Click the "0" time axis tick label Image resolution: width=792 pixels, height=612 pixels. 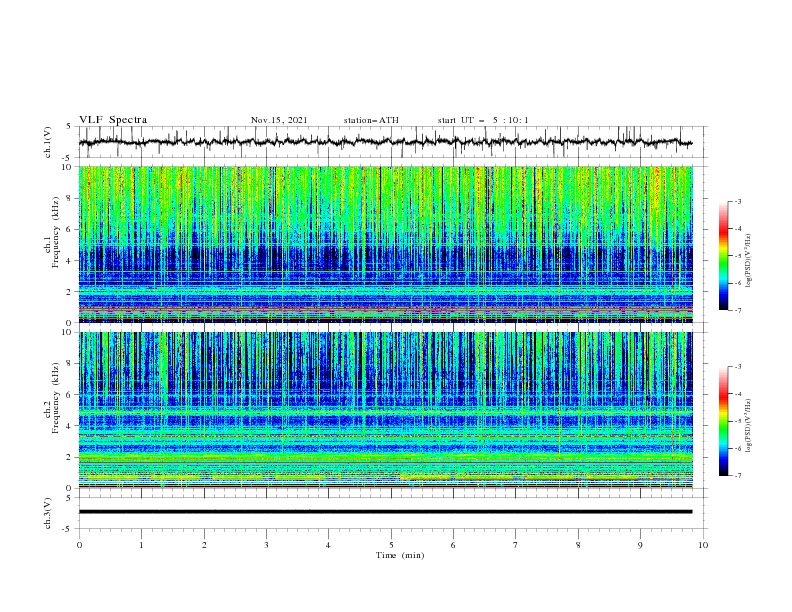point(79,545)
